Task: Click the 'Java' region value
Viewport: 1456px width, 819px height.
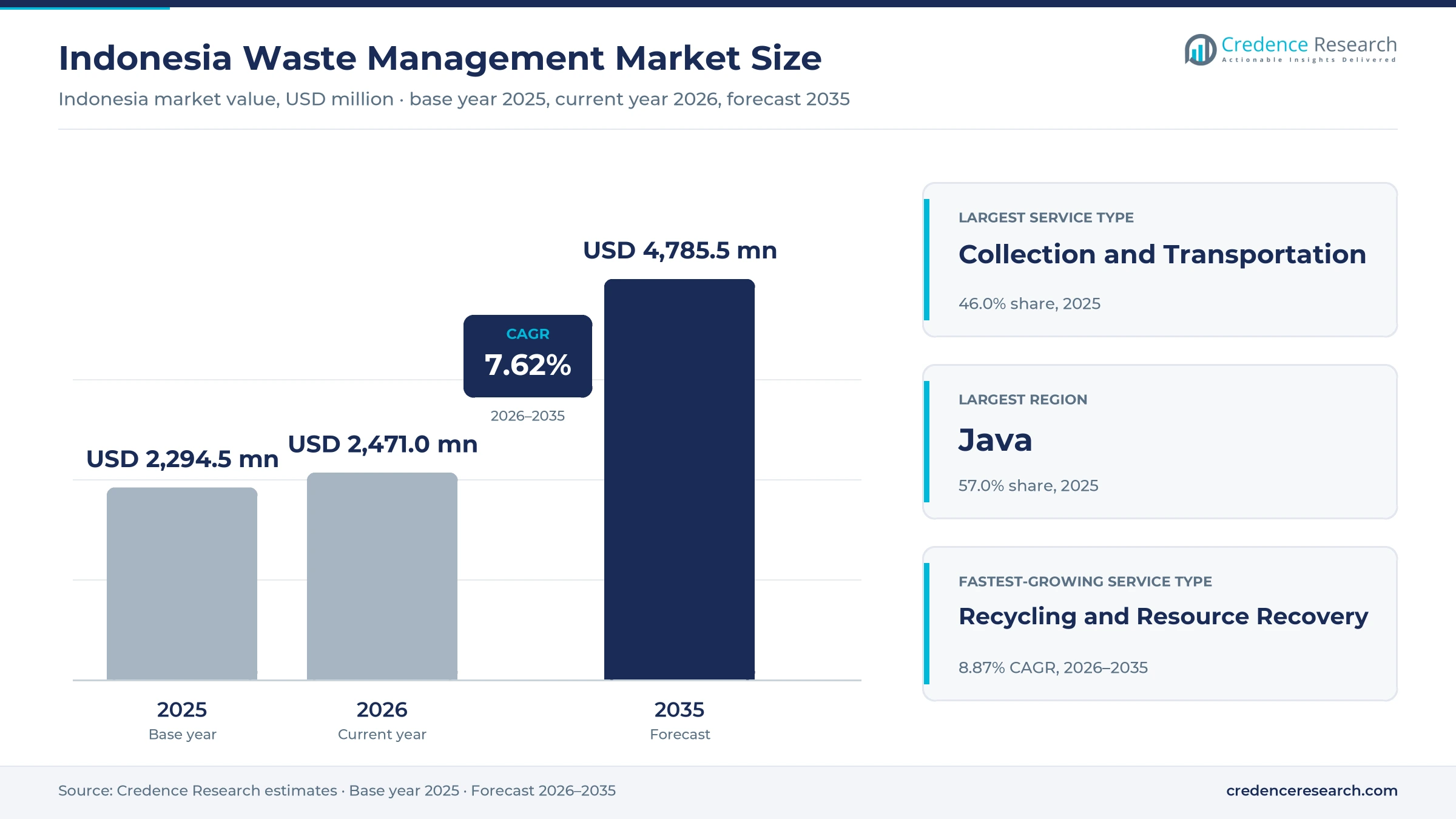Action: click(x=995, y=440)
